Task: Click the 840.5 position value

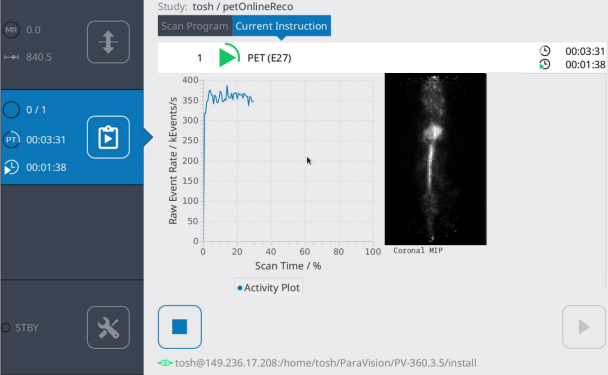Action: coord(39,57)
